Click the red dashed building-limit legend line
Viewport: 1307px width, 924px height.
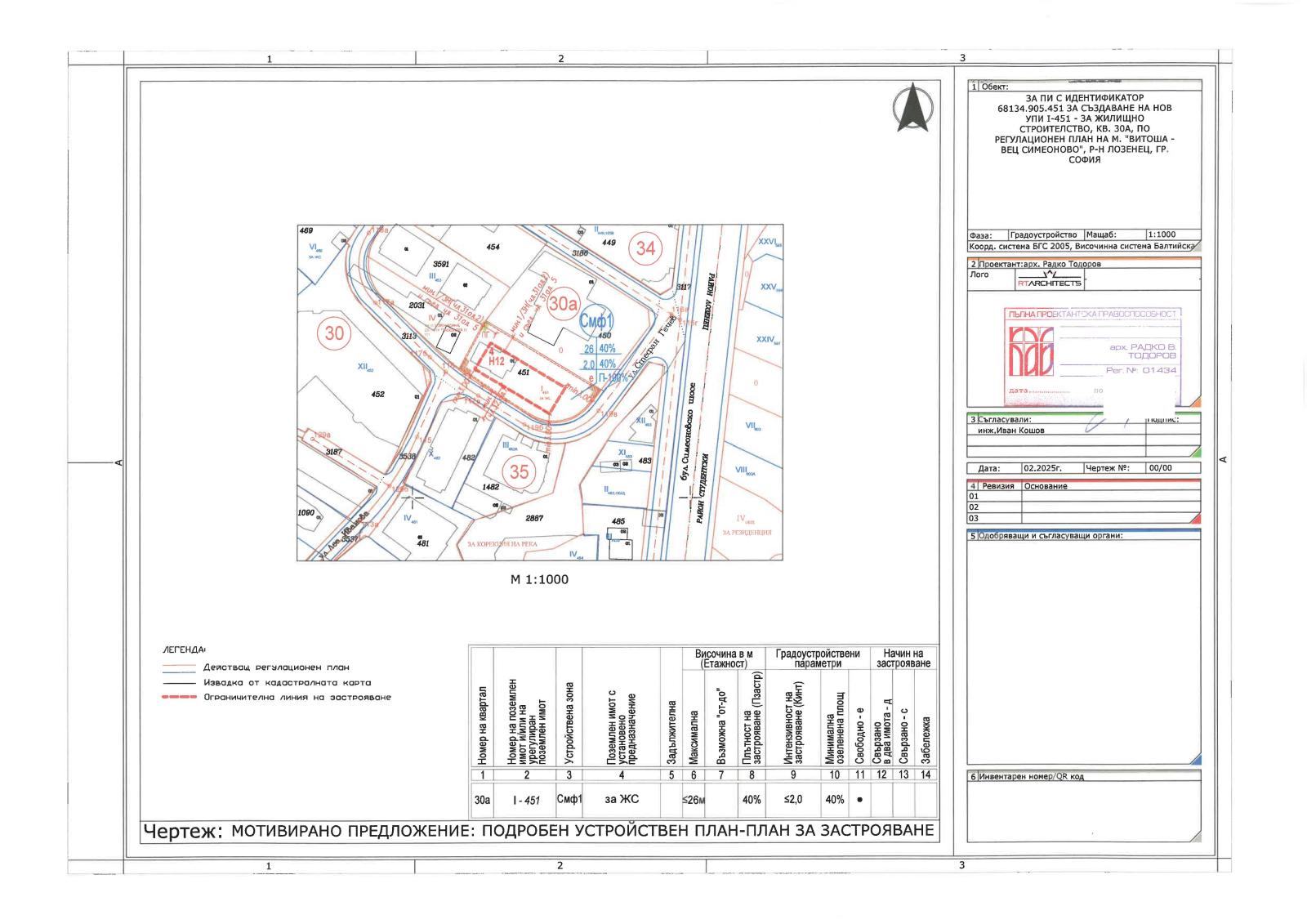click(179, 697)
